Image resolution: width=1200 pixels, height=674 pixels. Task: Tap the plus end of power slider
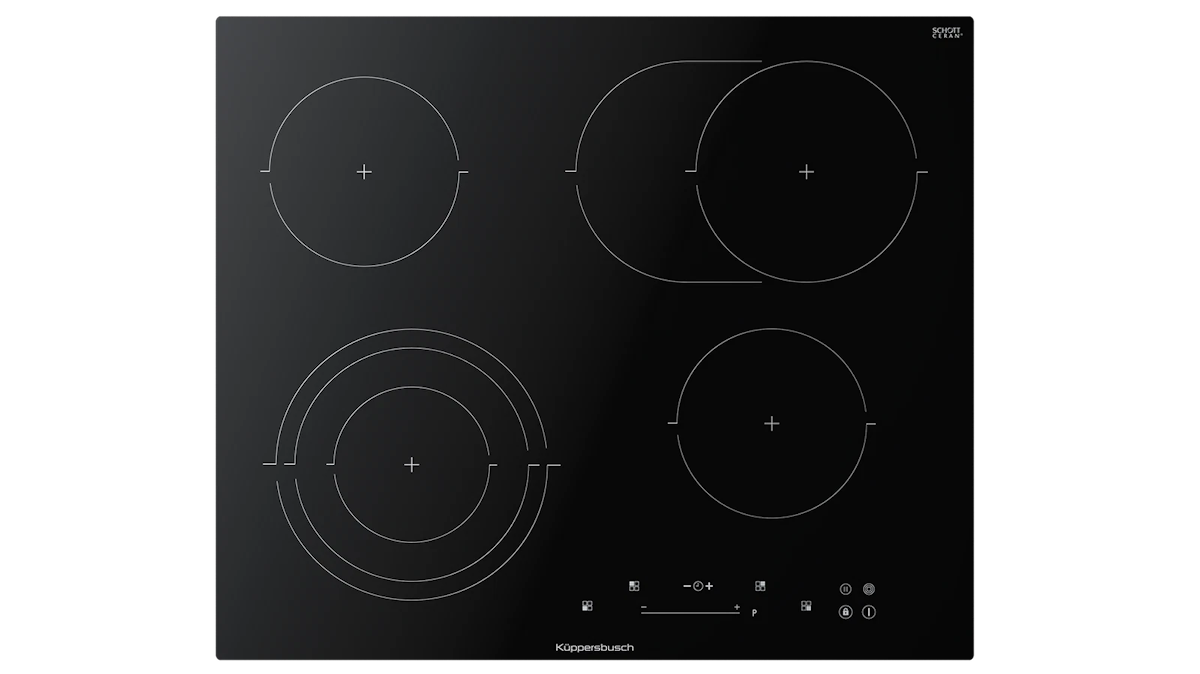[737, 607]
